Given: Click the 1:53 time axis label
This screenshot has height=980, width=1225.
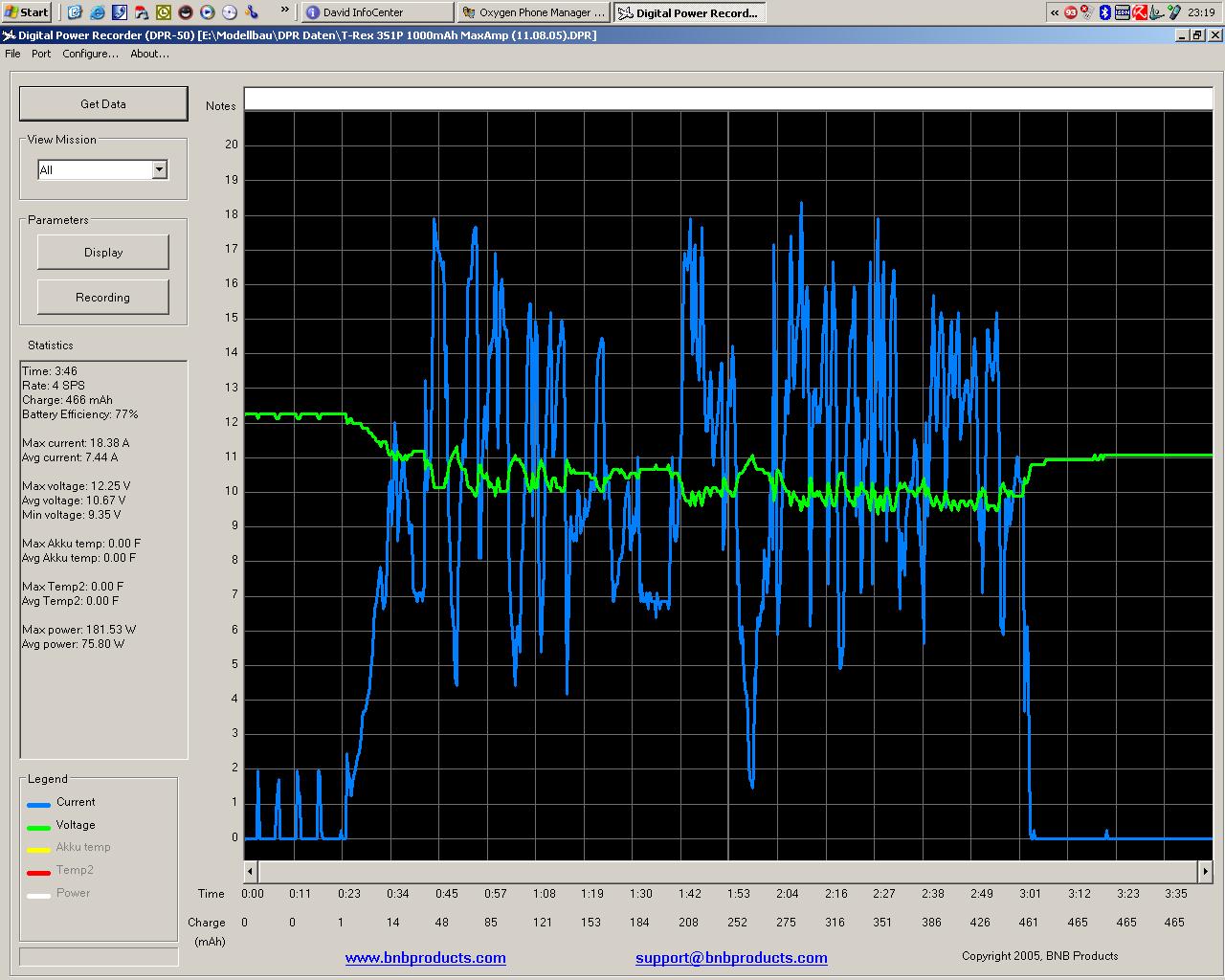Looking at the screenshot, I should (x=738, y=894).
